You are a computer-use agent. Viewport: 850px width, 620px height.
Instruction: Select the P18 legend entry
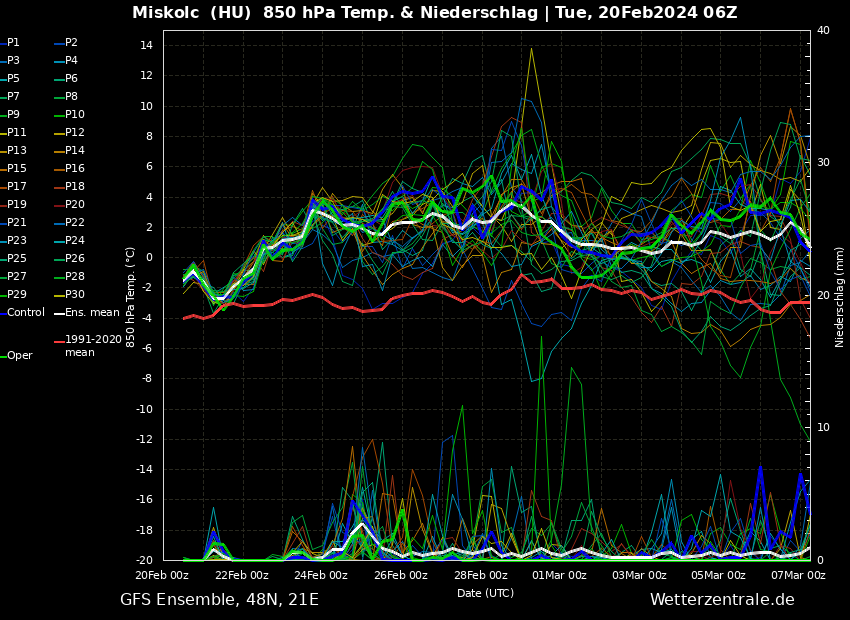click(x=74, y=187)
